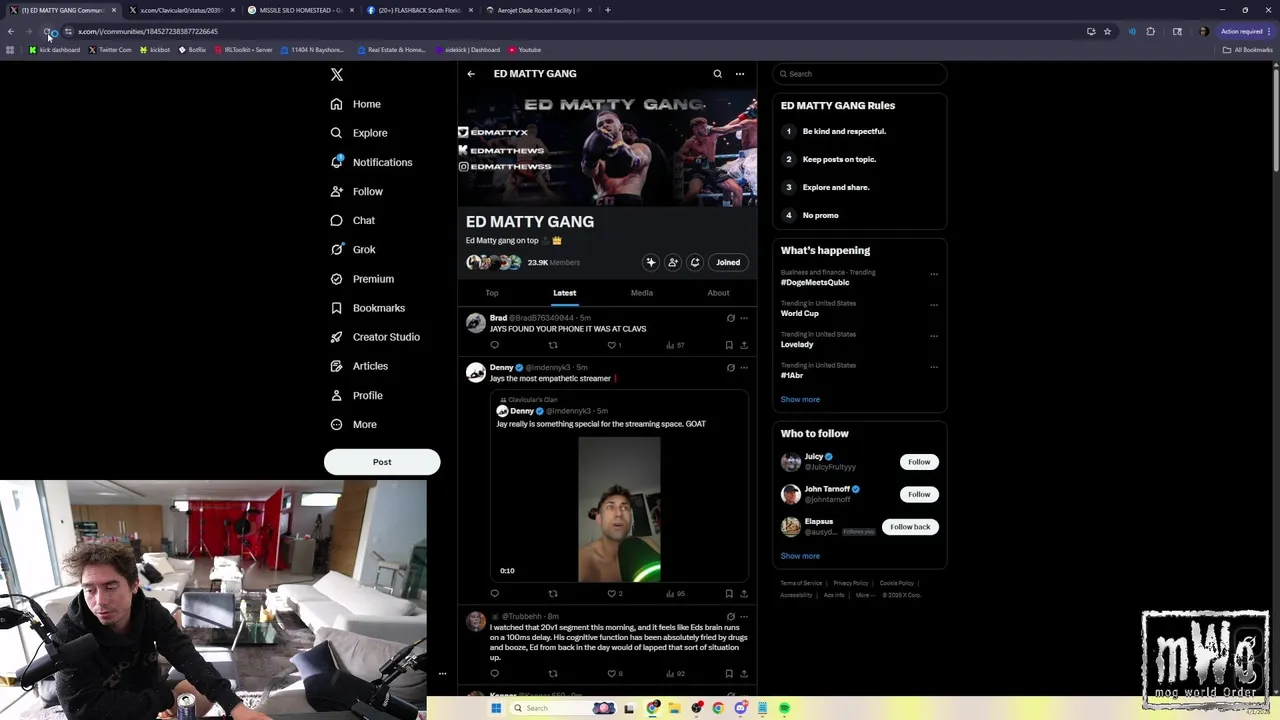Open three-dot menu on Brad's post
1280x720 pixels.
pos(744,318)
